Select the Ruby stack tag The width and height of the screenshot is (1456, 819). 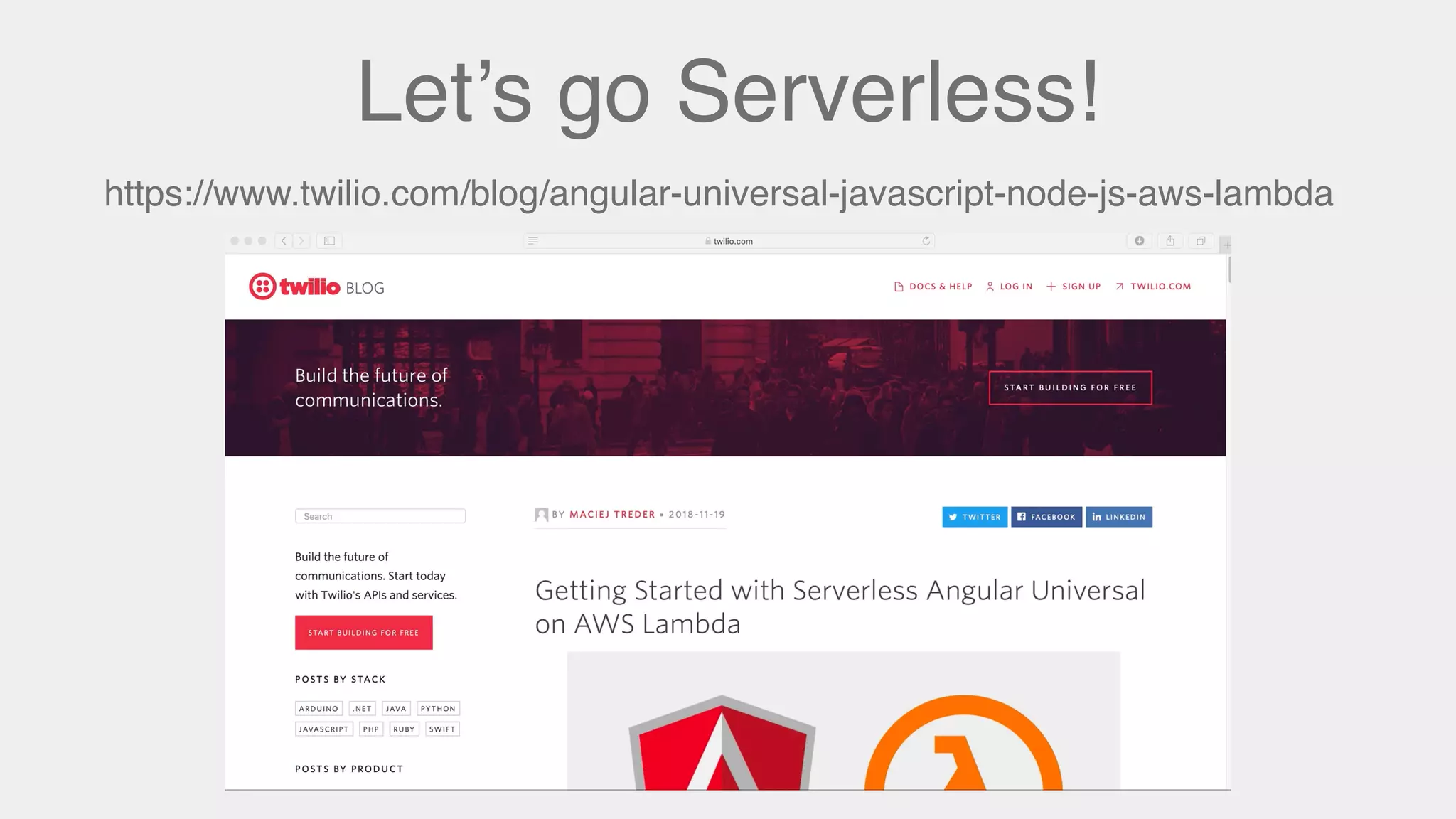coord(404,729)
